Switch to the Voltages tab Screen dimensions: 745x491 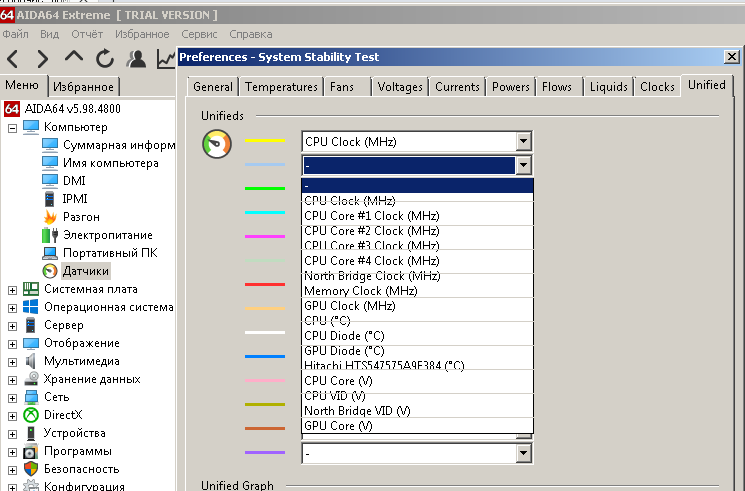[x=400, y=87]
